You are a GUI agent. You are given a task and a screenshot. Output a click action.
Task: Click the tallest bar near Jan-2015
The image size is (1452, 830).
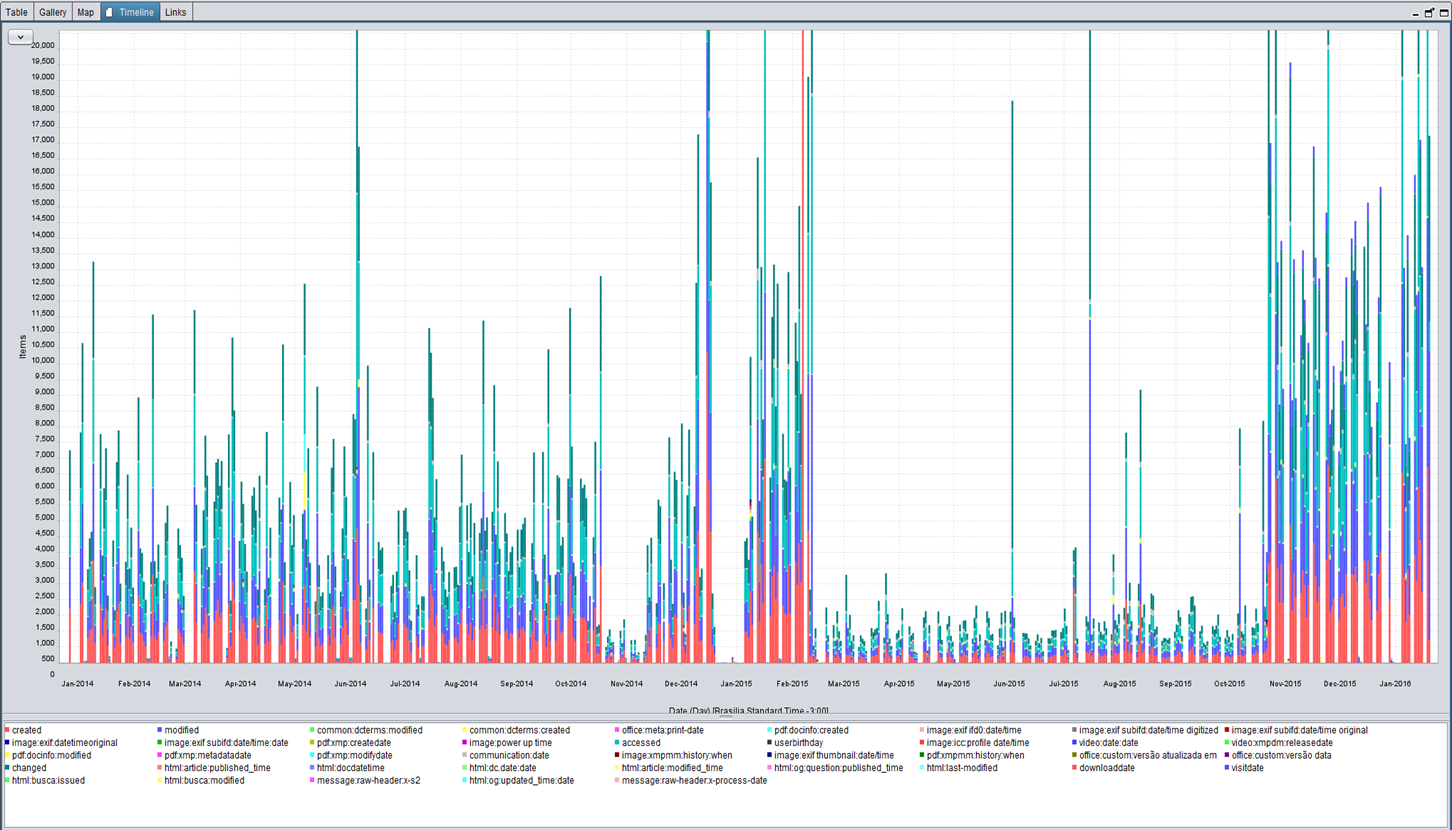pos(707,300)
